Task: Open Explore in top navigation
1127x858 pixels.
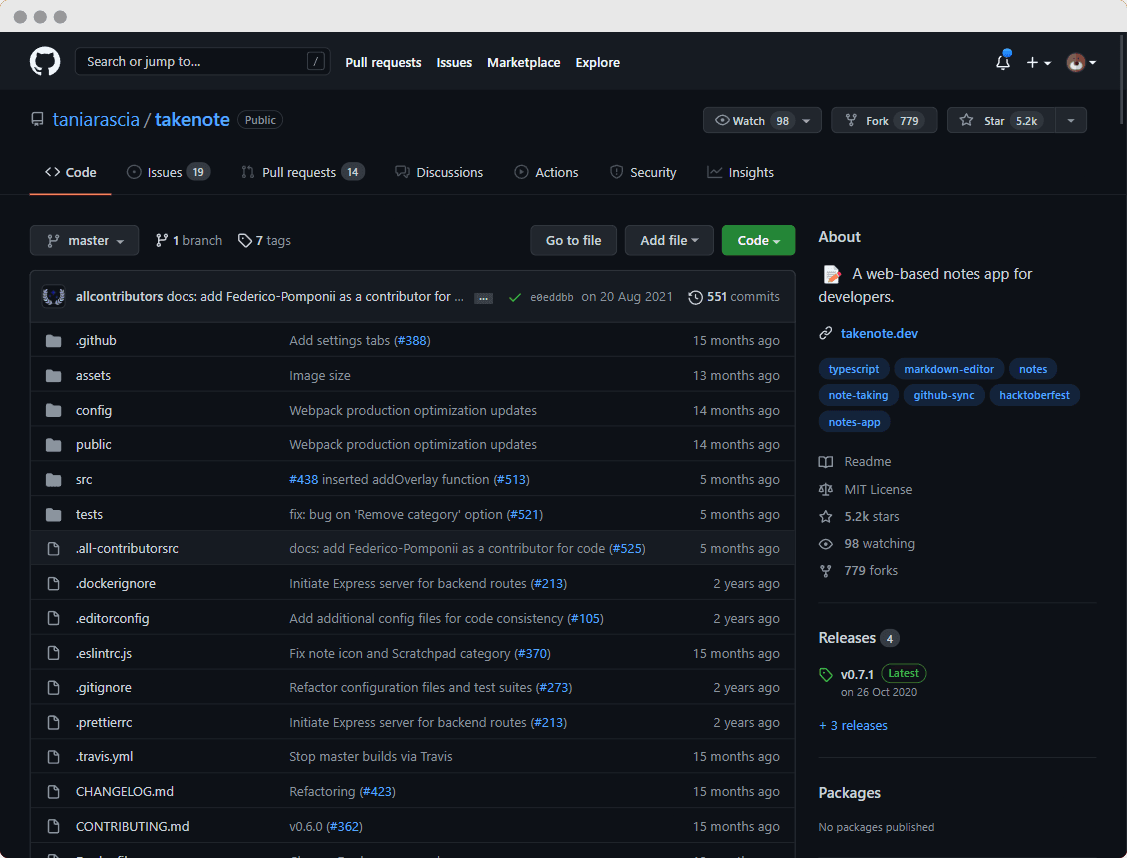Action: 597,63
